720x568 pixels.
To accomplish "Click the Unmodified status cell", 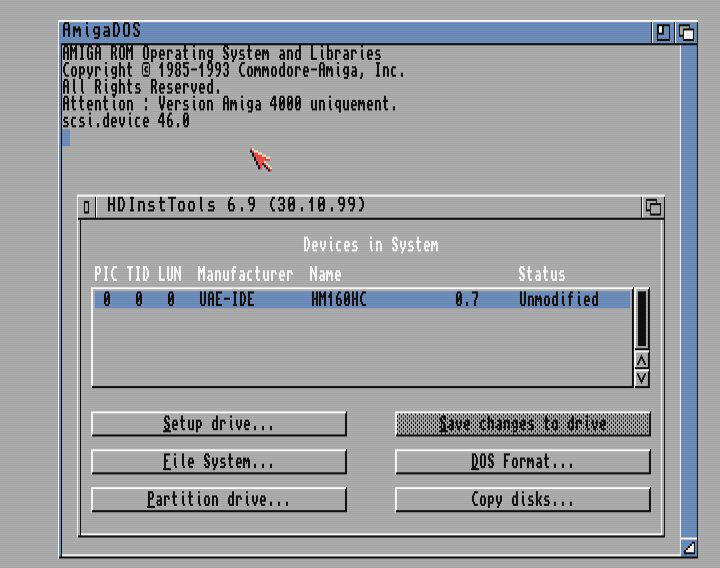I will tap(559, 299).
